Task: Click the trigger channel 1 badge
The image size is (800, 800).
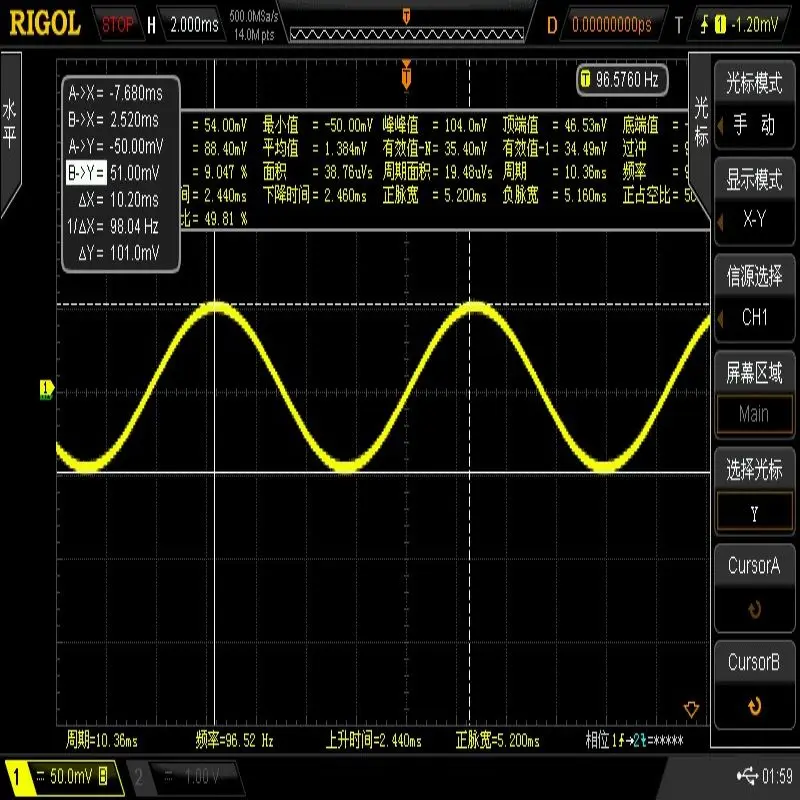Action: point(720,24)
